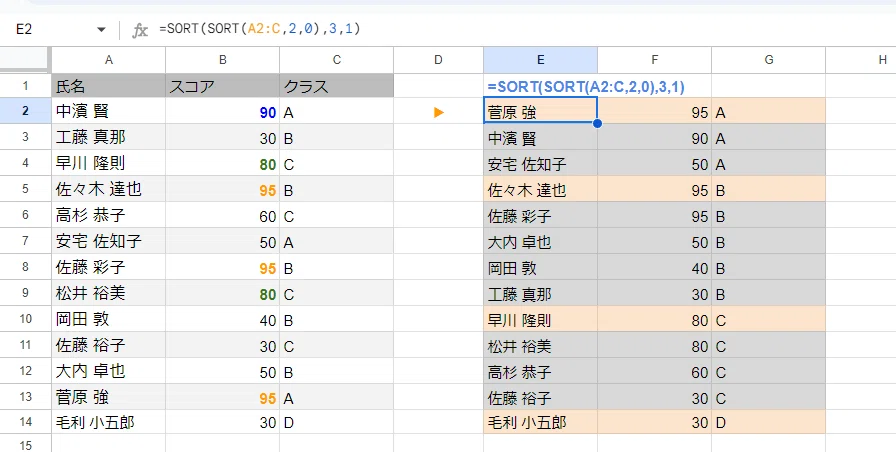896x452 pixels.
Task: Click score 40 in column F
Action: pyautogui.click(x=699, y=269)
